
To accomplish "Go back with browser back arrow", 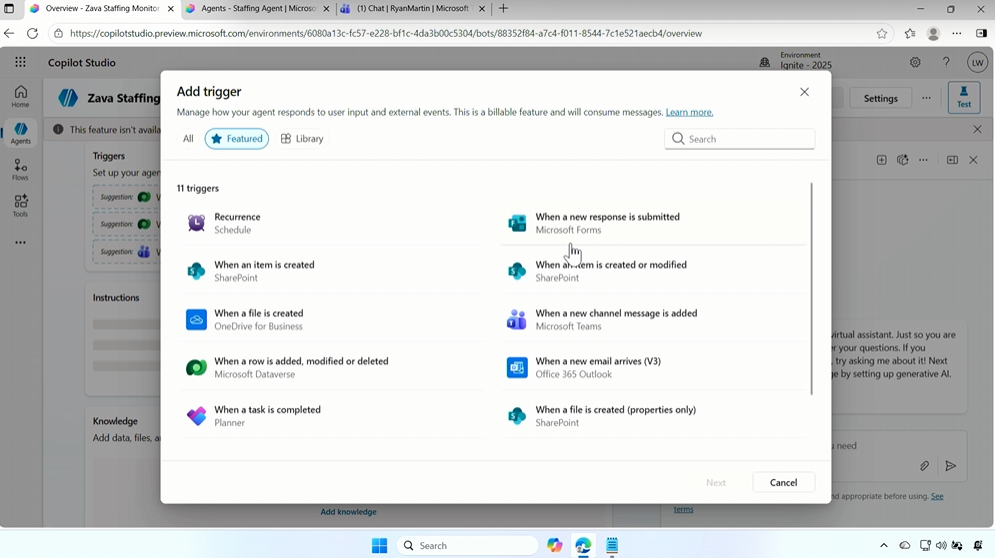I will (9, 34).
